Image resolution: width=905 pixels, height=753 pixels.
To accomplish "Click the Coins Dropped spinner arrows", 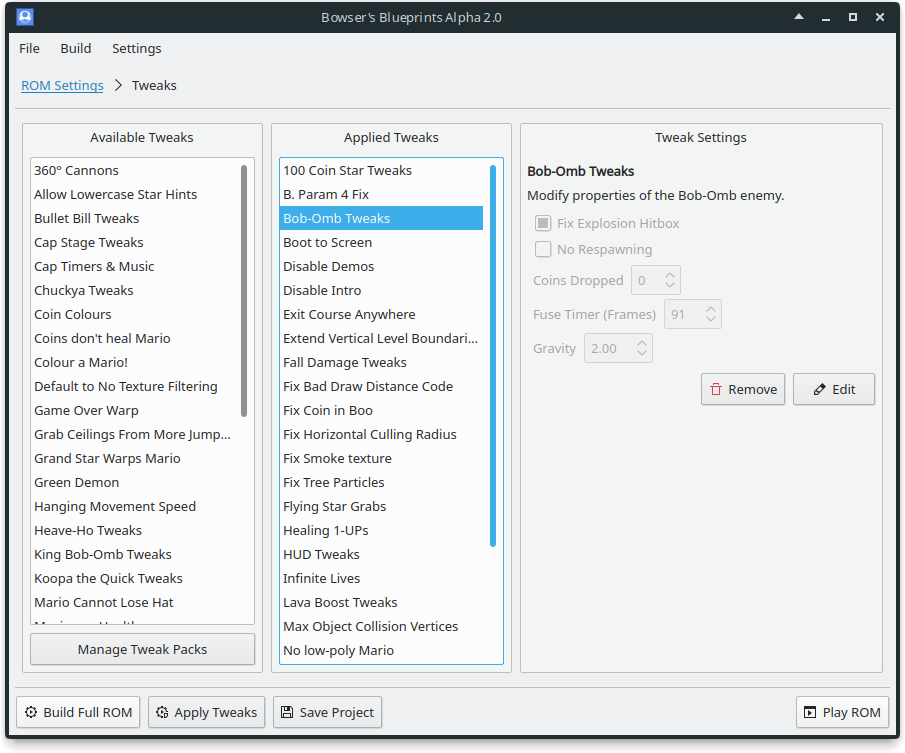I will pos(670,280).
